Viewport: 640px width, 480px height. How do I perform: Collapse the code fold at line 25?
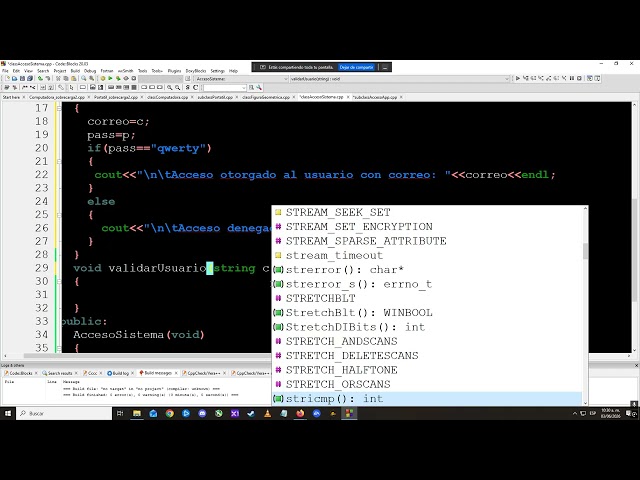coord(59,215)
